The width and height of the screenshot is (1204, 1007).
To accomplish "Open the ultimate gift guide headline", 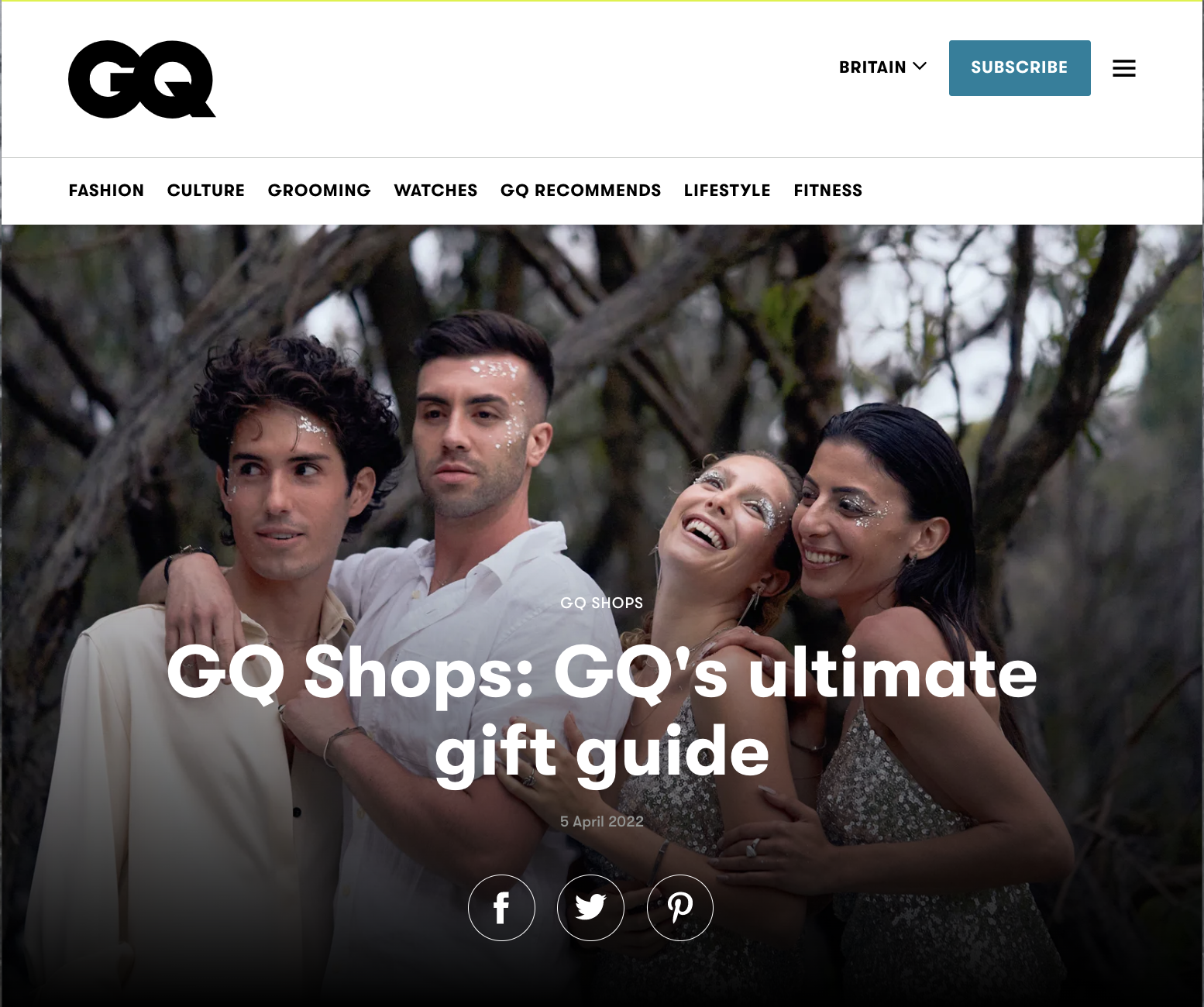I will (602, 713).
